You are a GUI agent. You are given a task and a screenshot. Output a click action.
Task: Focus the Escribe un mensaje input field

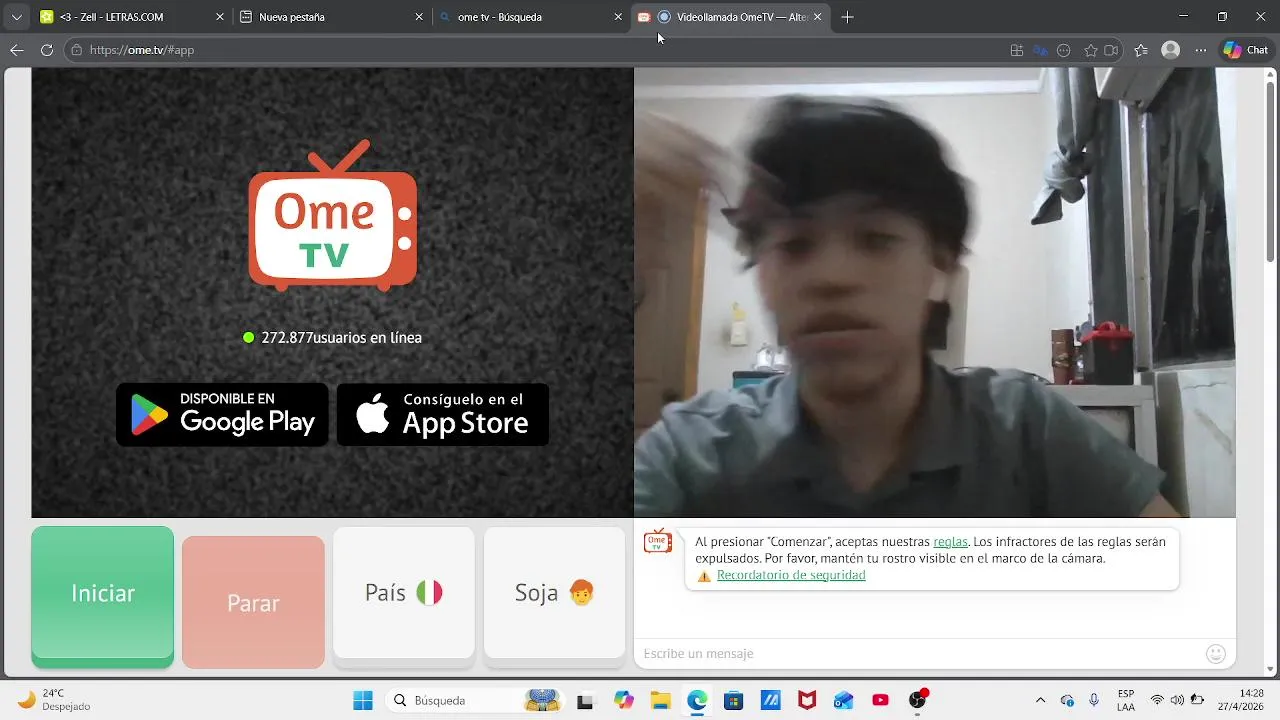point(920,653)
